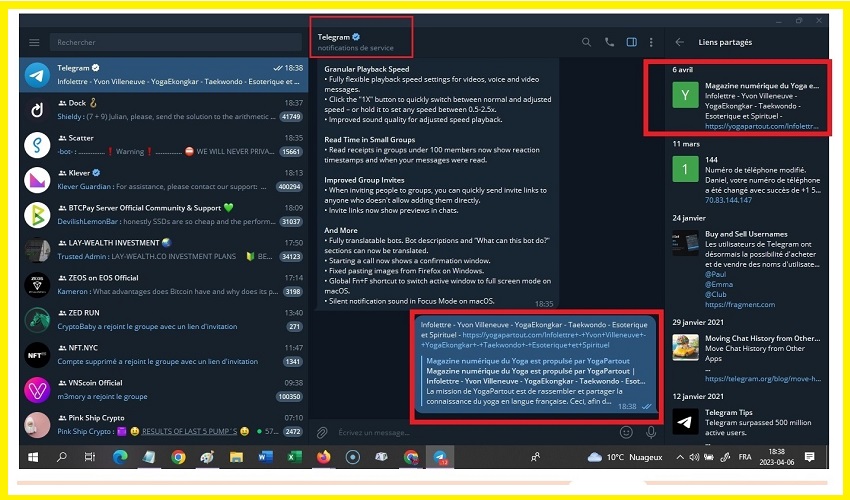Open the three-dot chat options menu
The width and height of the screenshot is (850, 500).
[651, 43]
